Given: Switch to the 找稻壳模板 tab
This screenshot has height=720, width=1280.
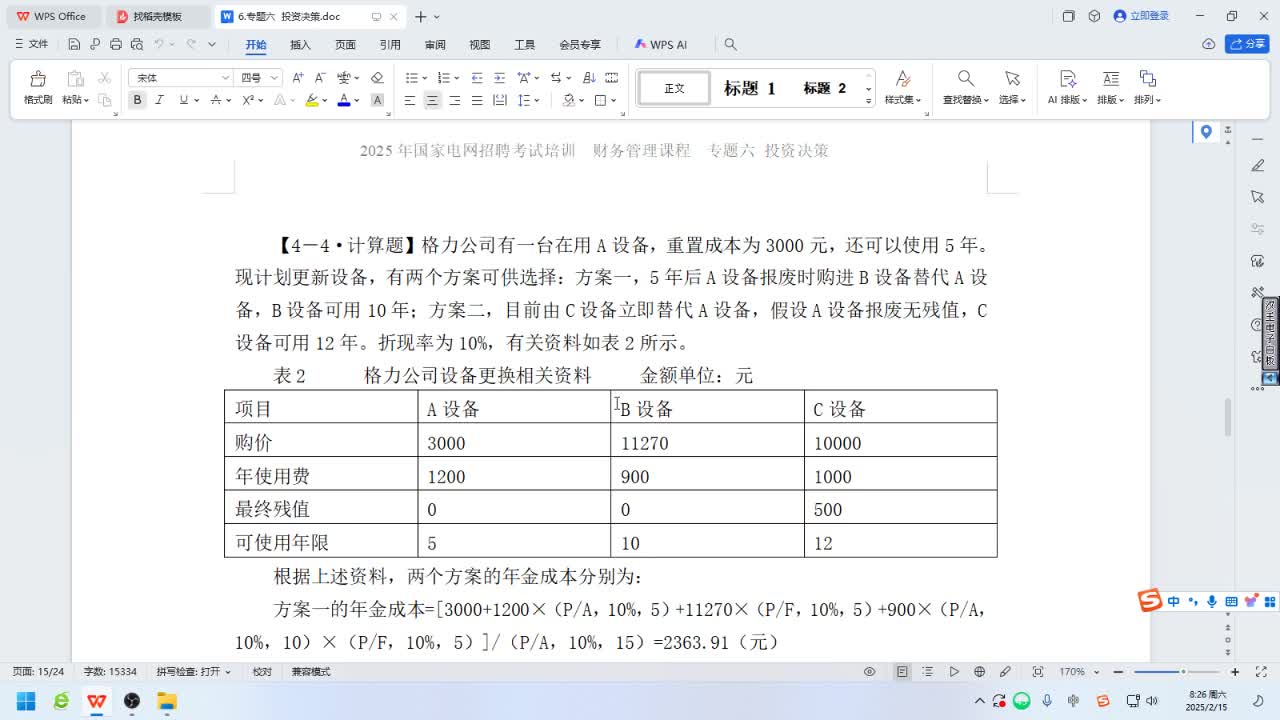Looking at the screenshot, I should [x=157, y=17].
